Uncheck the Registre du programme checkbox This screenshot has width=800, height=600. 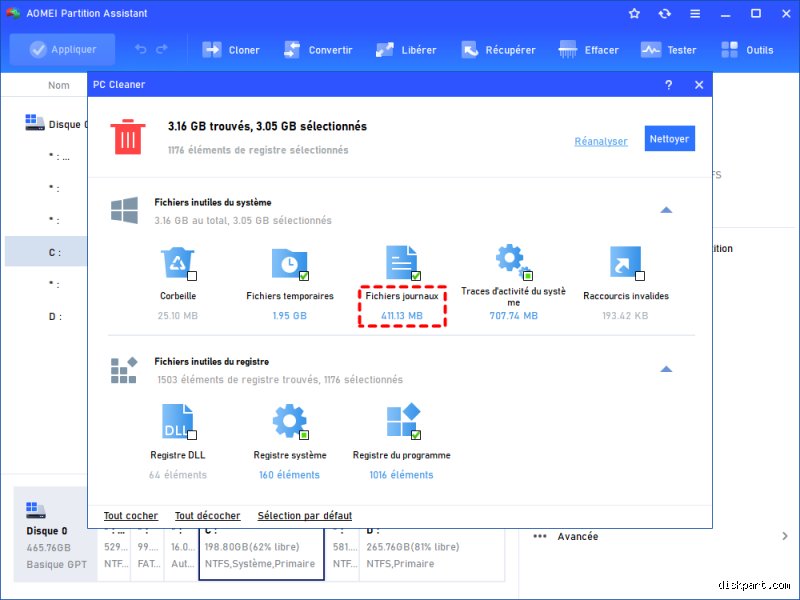(416, 435)
